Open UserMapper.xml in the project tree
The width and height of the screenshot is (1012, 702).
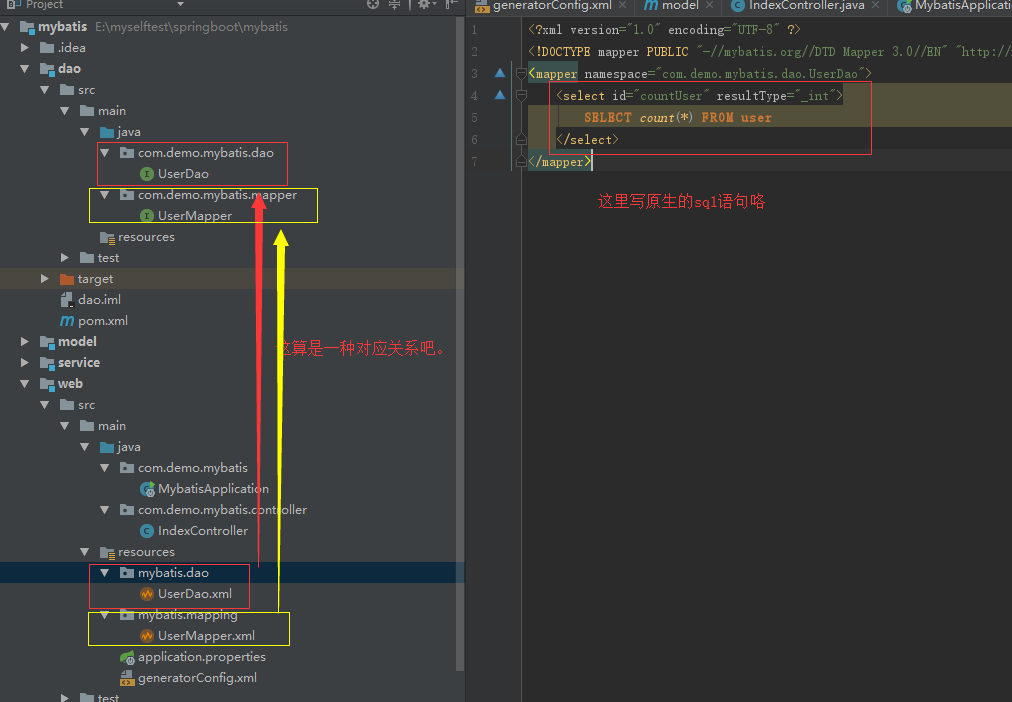(205, 636)
